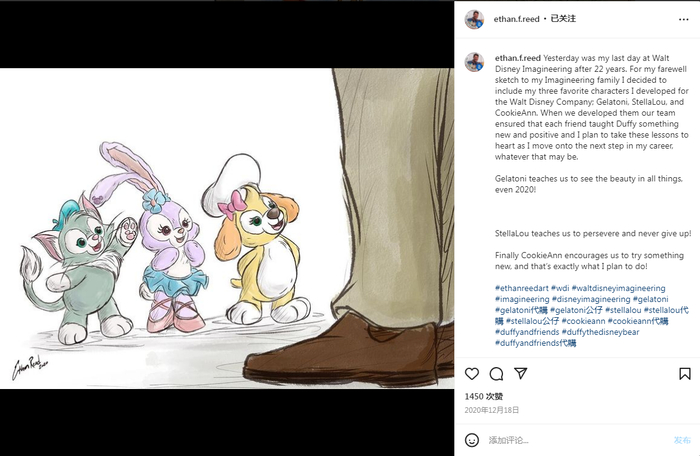Screen dimensions: 700x456
Task: Click the 发布 post comment button
Action: pyautogui.click(x=682, y=440)
